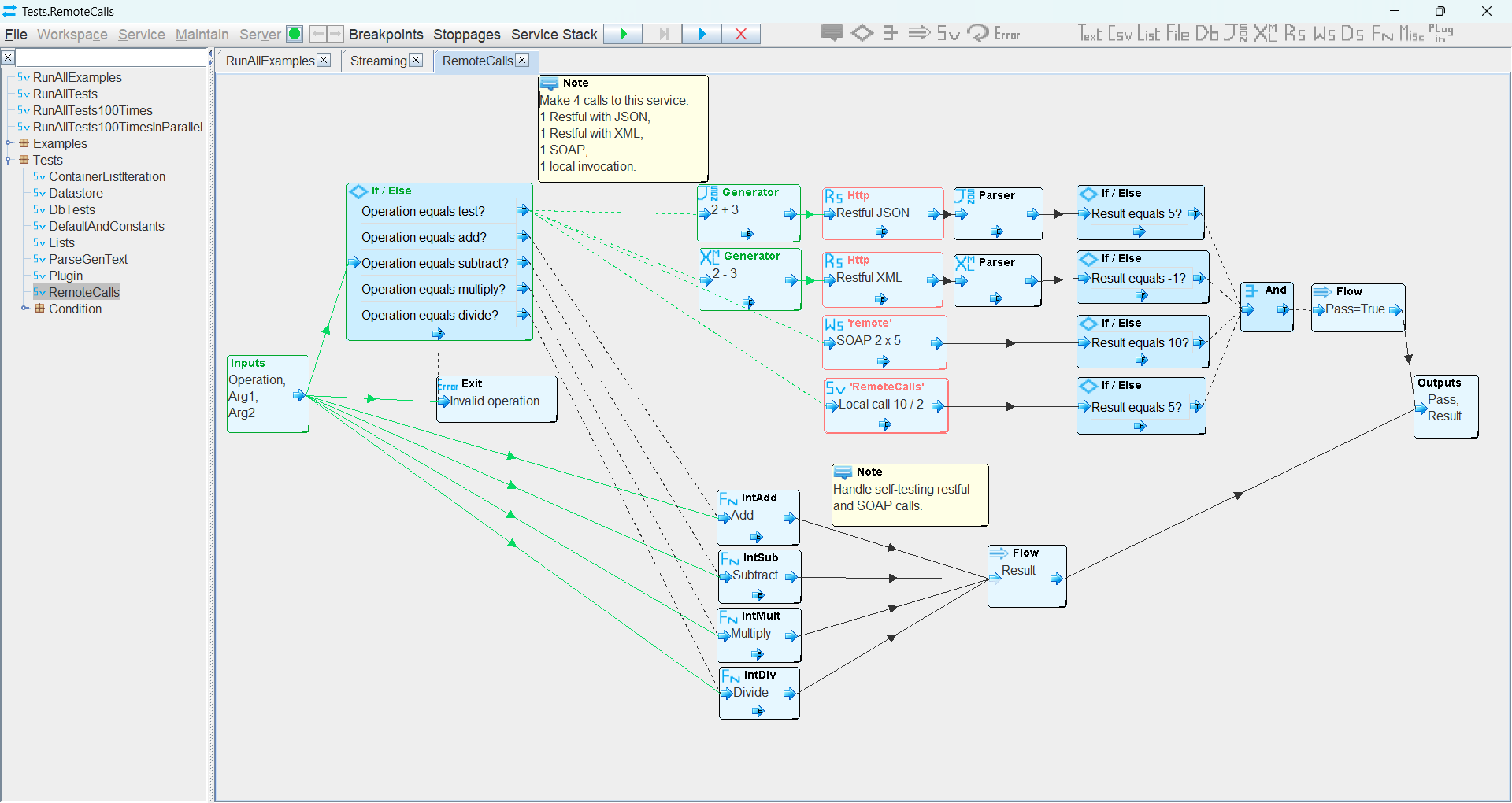Select the Outputs node
1512x803 pixels.
[1446, 406]
